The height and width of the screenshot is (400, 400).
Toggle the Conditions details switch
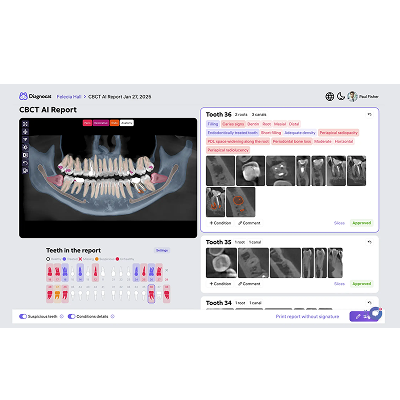point(71,316)
